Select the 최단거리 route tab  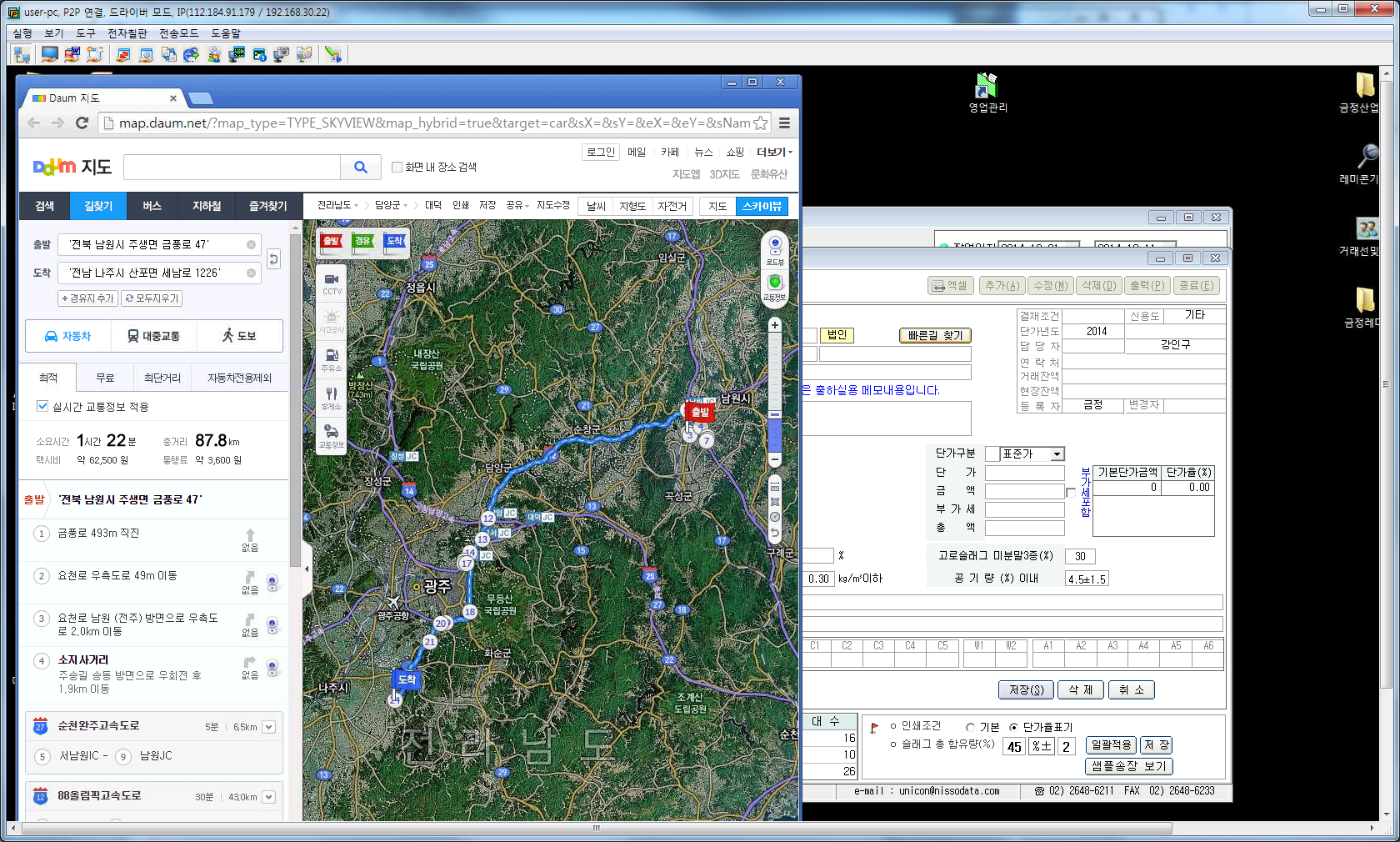pyautogui.click(x=162, y=378)
